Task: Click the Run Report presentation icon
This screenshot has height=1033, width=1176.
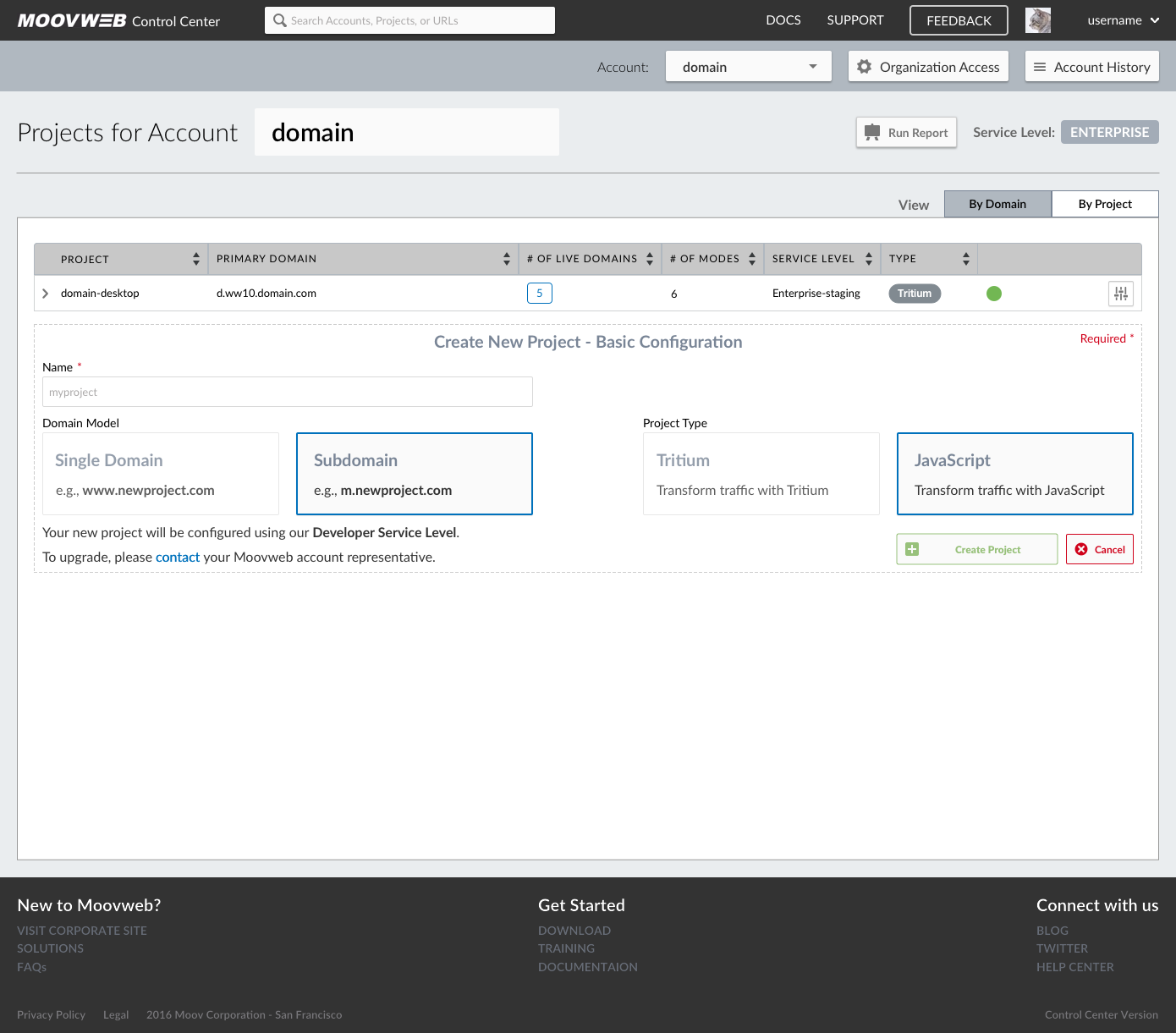Action: 872,132
